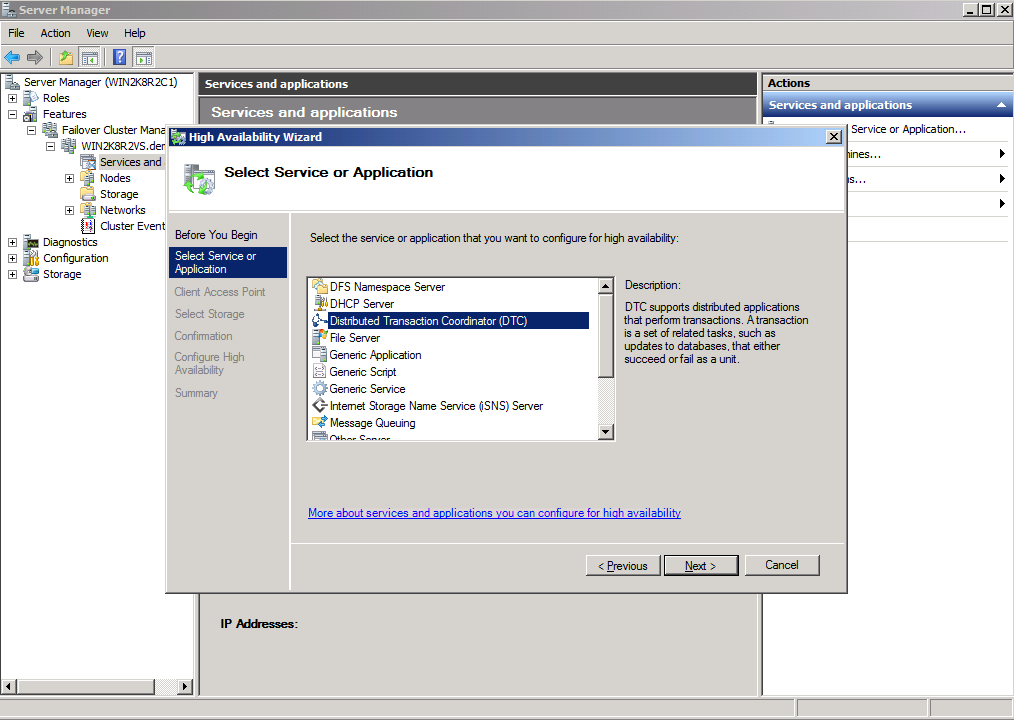1014x720 pixels.
Task: Click the Up One Level folder icon
Action: point(65,58)
